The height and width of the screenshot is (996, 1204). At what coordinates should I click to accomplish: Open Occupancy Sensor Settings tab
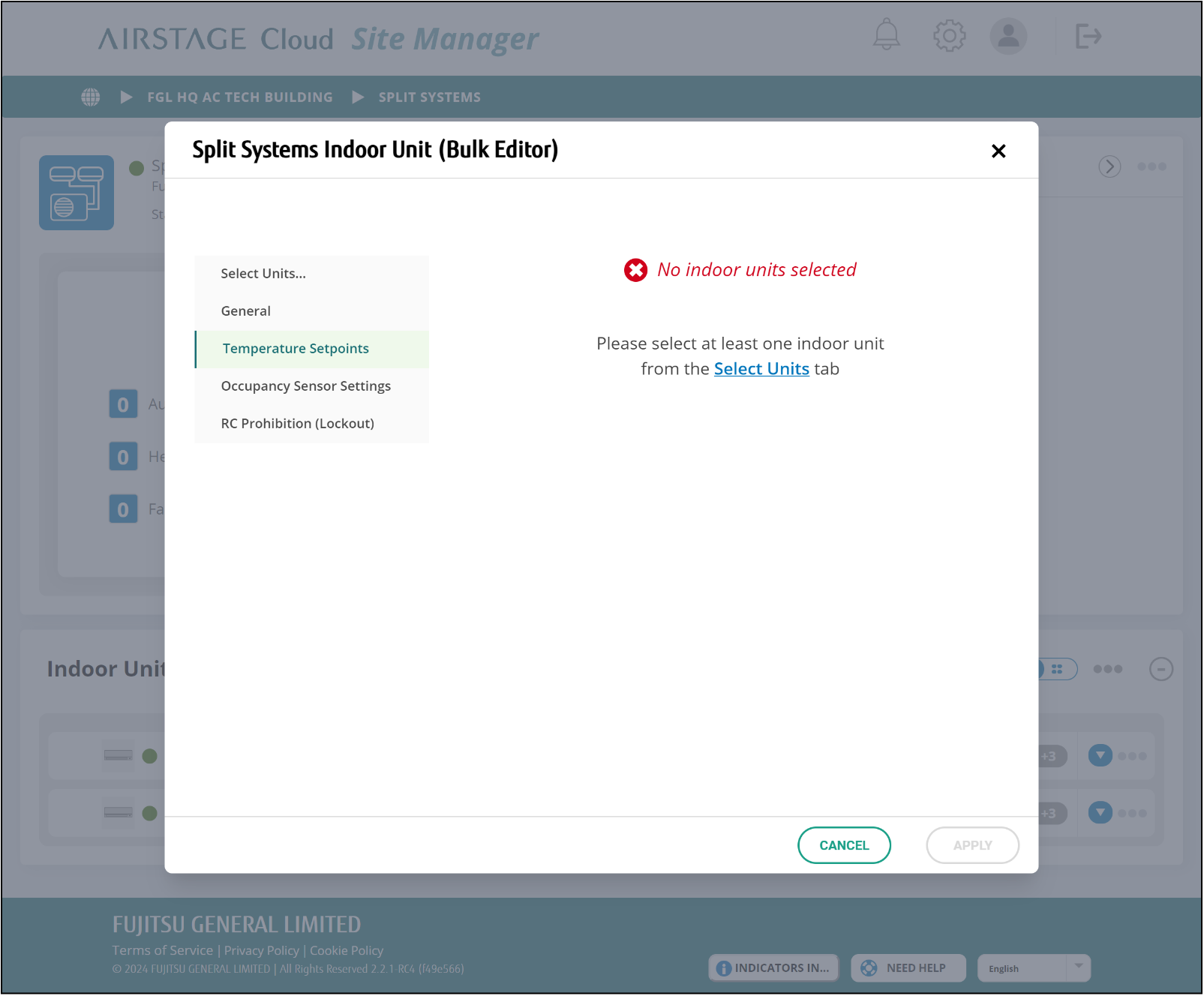[305, 386]
